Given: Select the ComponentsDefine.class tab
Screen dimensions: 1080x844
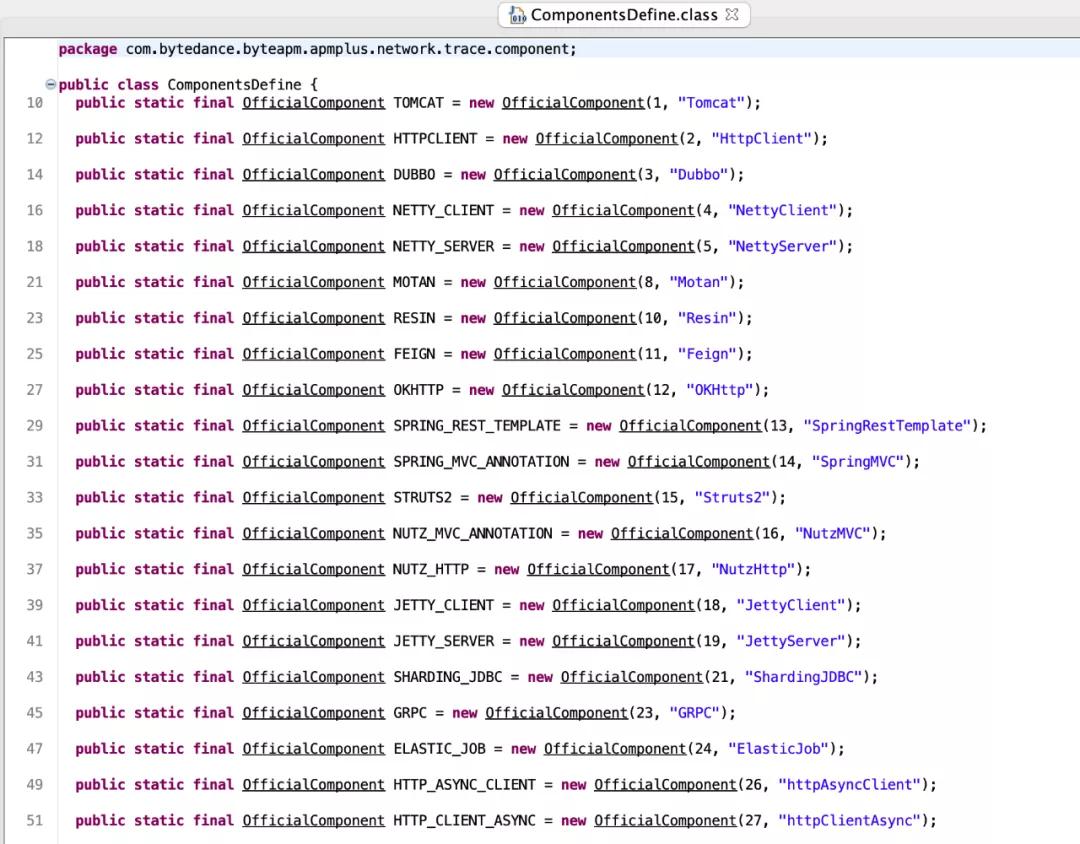Looking at the screenshot, I should pyautogui.click(x=623, y=15).
